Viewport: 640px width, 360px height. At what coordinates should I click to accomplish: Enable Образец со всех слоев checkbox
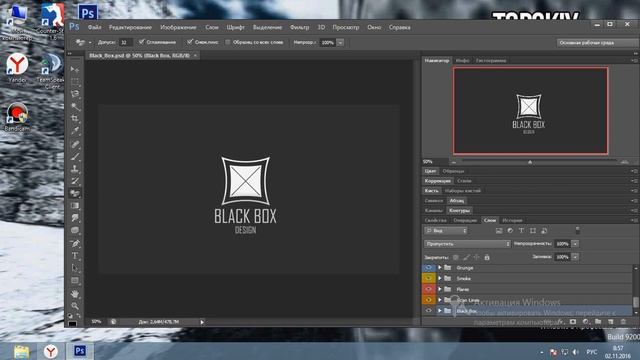228,42
